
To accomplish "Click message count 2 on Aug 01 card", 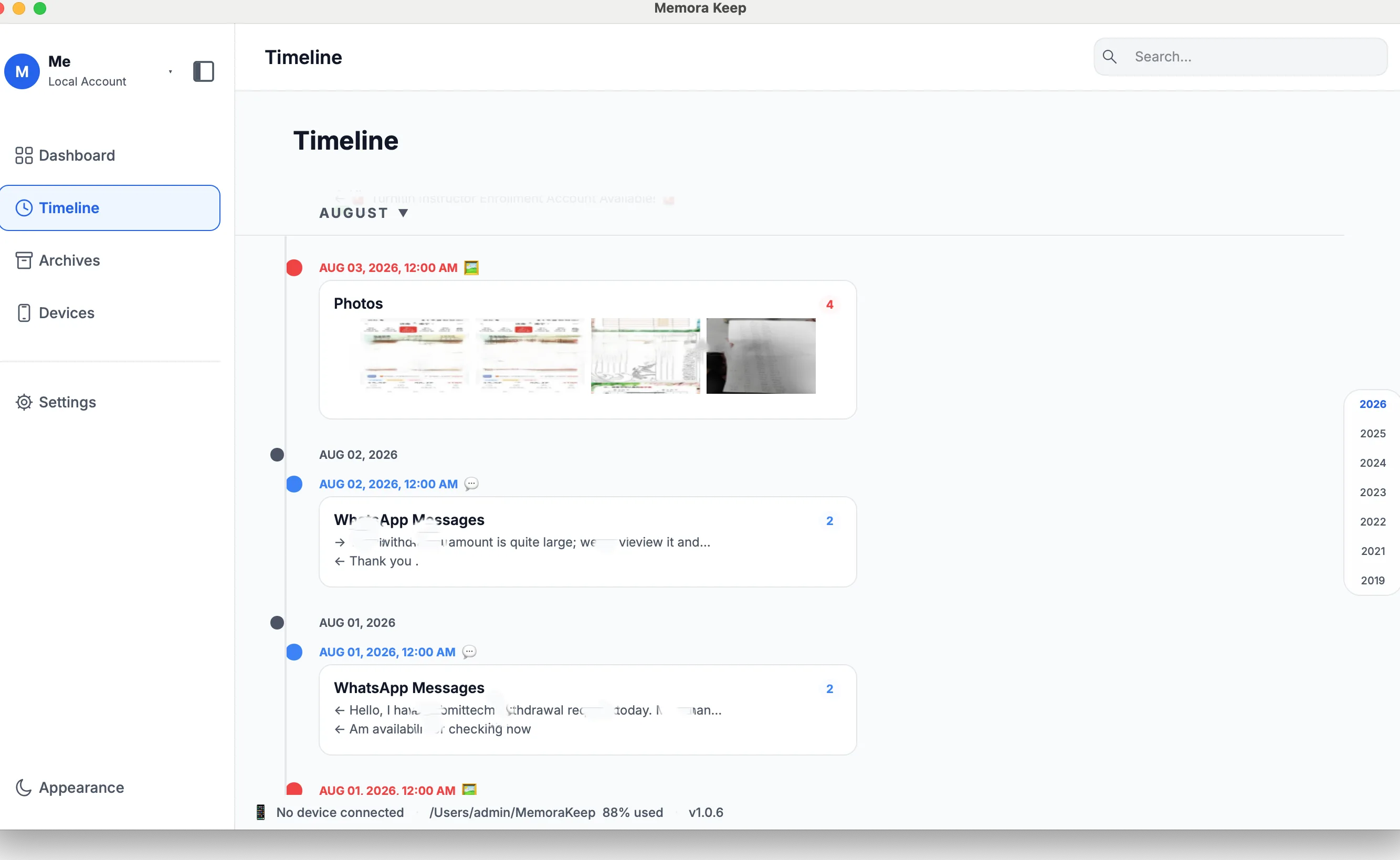I will 829,689.
